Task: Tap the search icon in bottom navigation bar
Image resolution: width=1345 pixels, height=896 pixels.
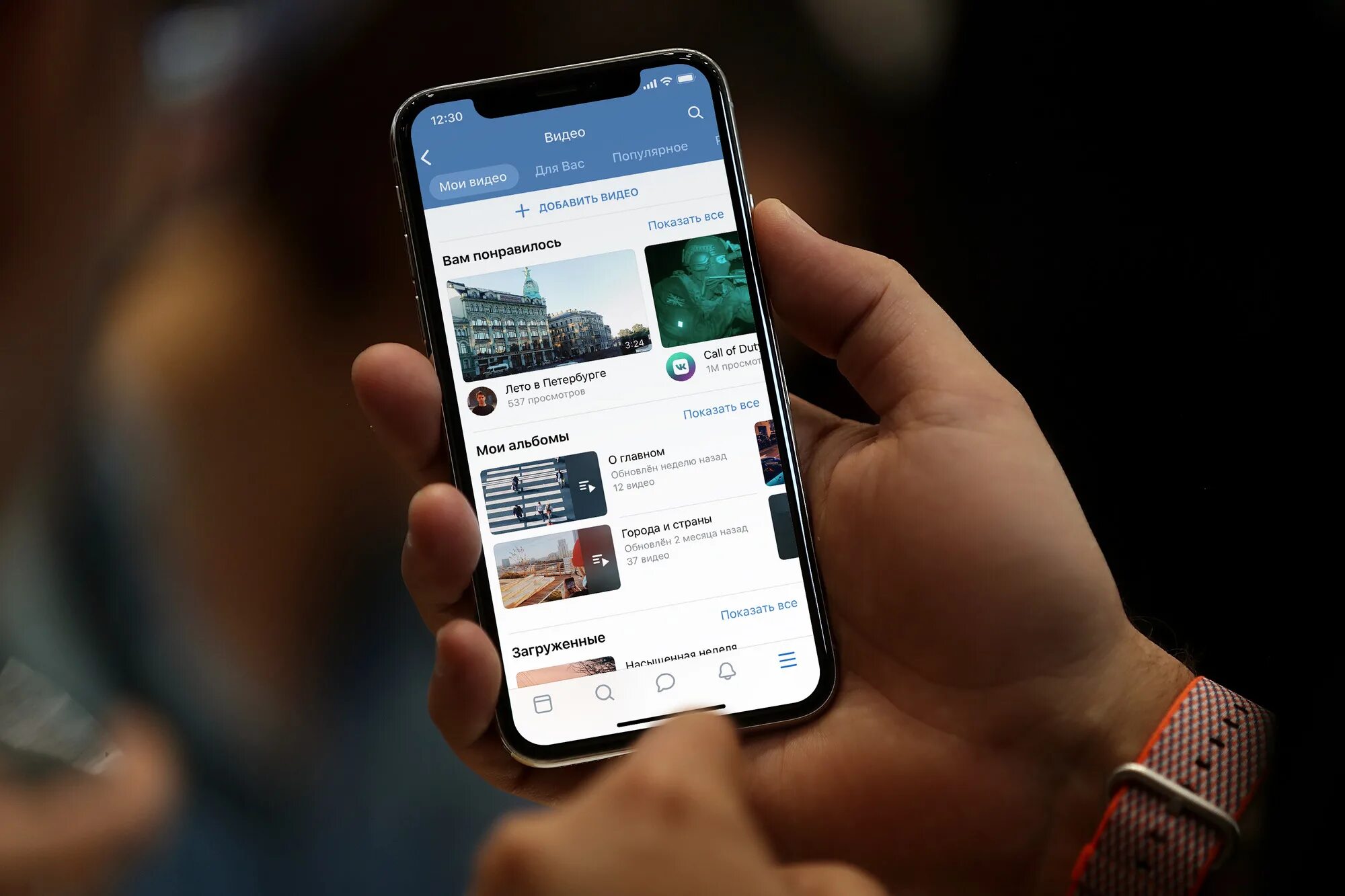Action: click(610, 696)
